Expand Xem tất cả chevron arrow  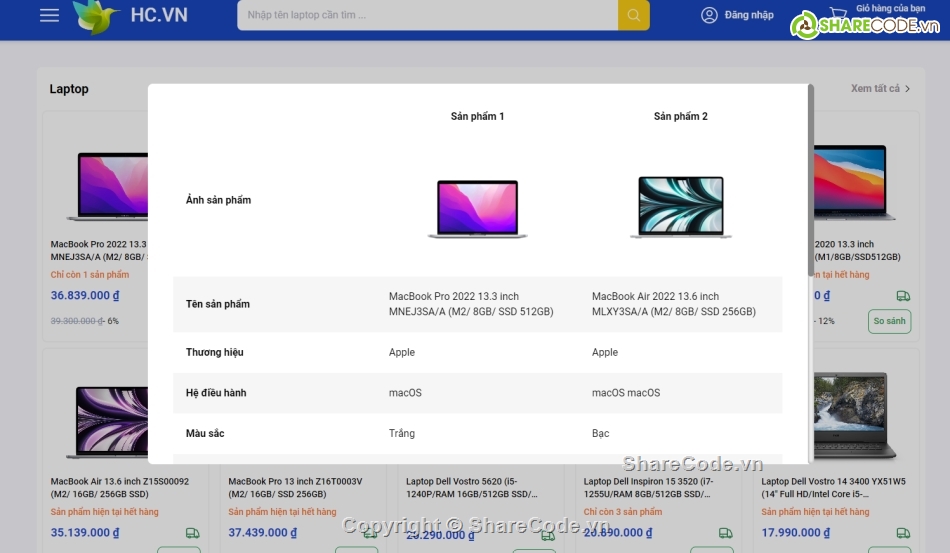coord(907,89)
